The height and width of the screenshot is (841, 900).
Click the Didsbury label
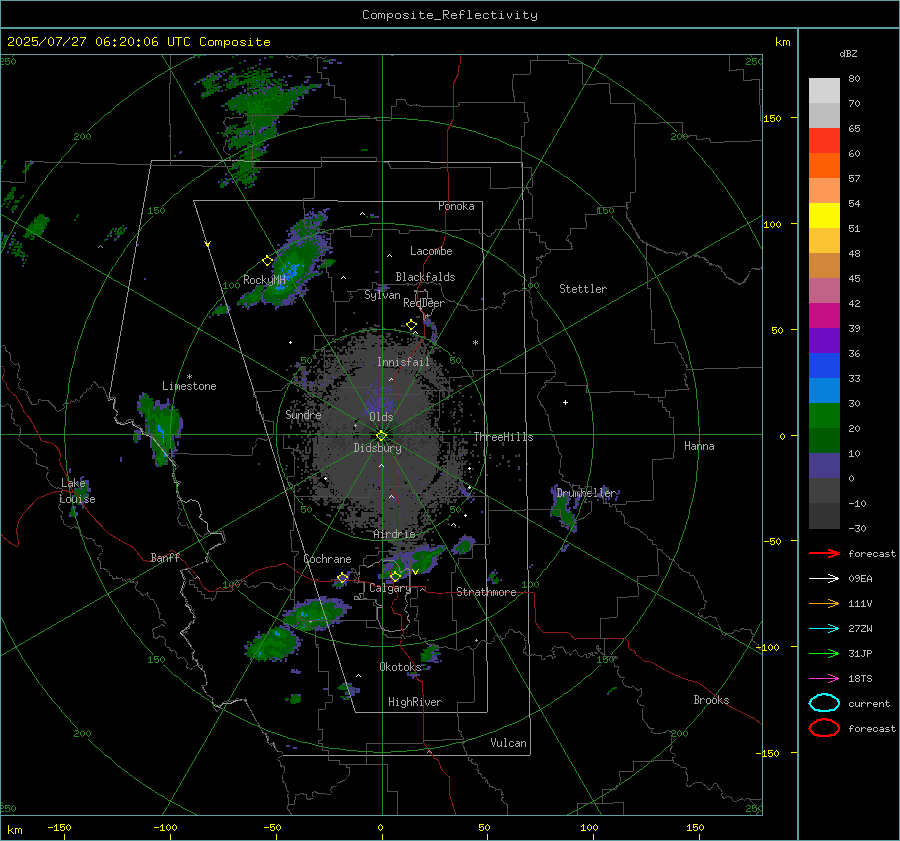click(378, 448)
